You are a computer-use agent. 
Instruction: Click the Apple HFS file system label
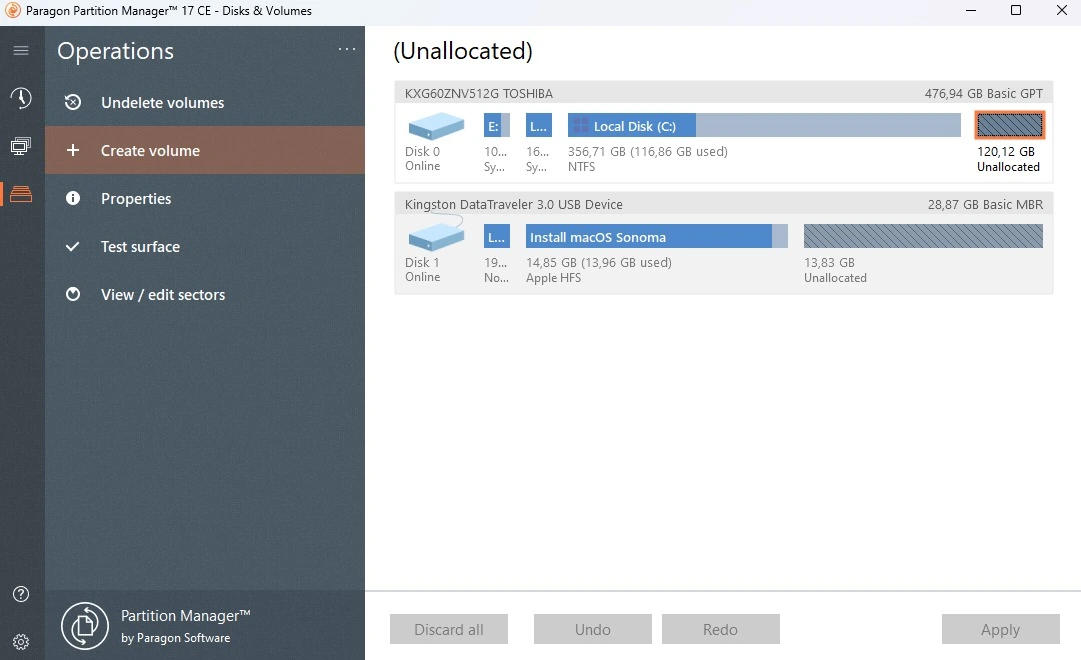click(553, 278)
